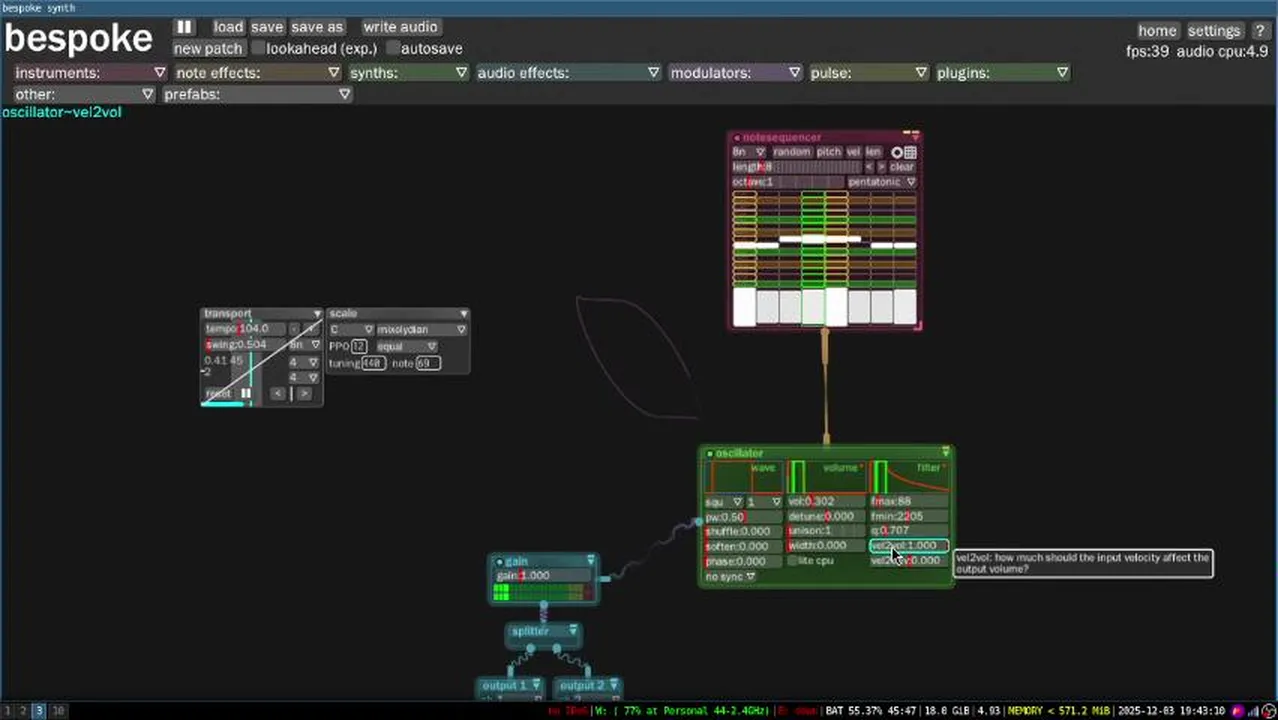Enable the lite cpu checkbox
This screenshot has width=1278, height=720.
click(x=793, y=561)
